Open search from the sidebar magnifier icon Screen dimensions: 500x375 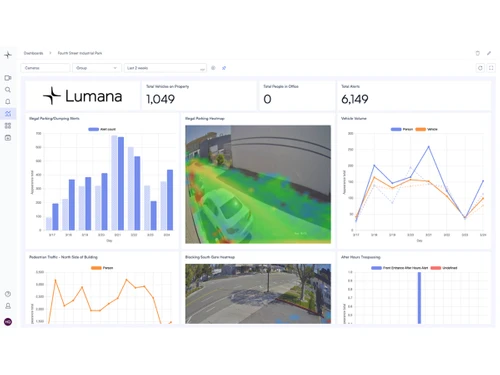click(x=8, y=90)
